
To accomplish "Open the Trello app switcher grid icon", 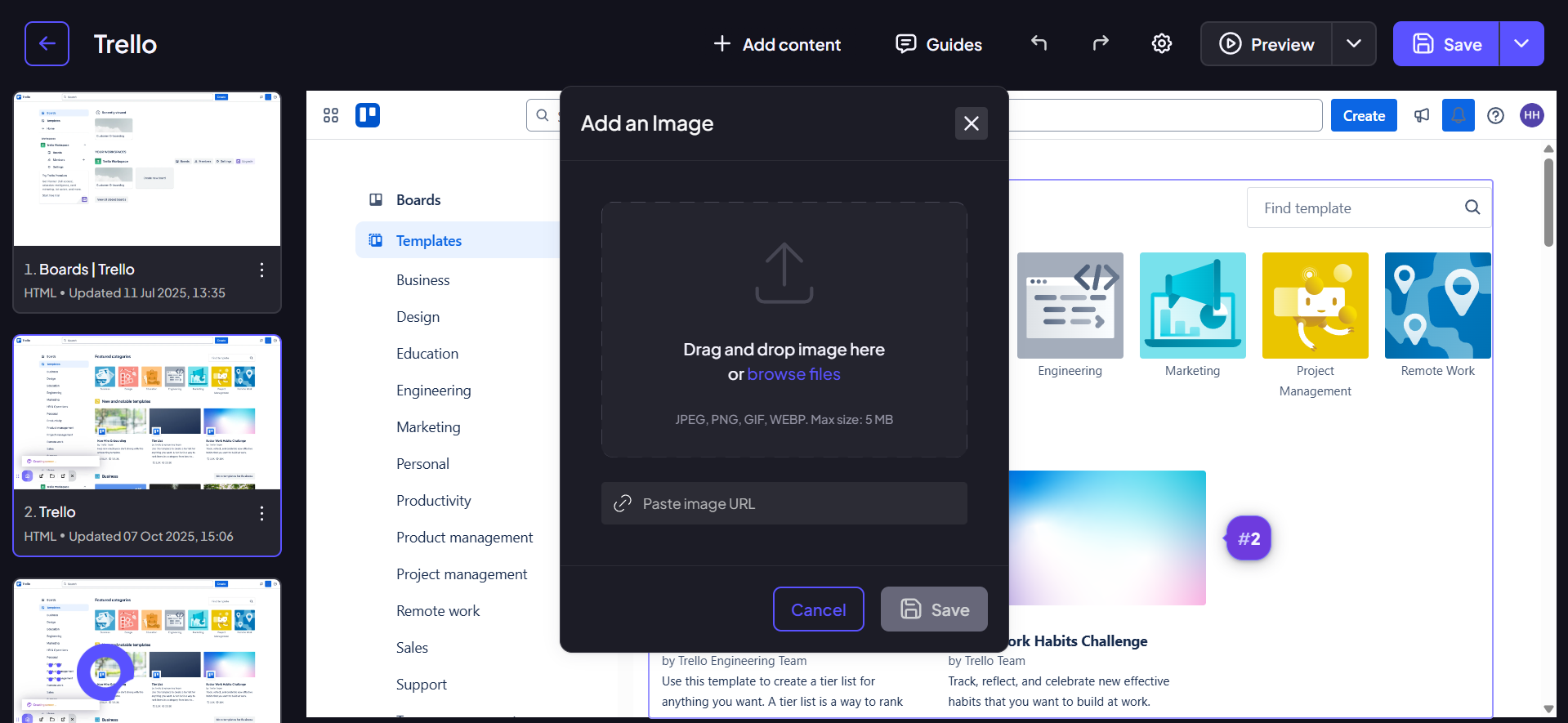I will point(331,115).
